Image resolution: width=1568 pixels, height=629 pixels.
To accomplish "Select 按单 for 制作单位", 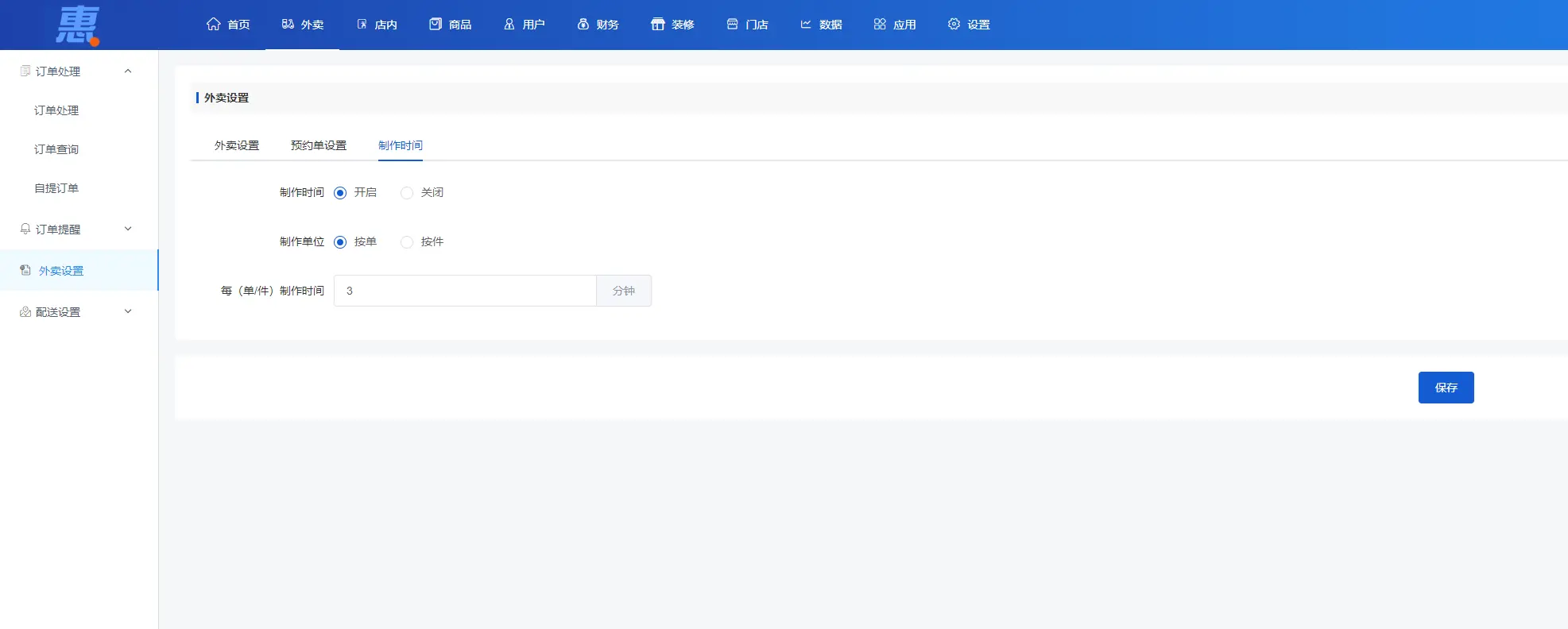I will click(x=340, y=242).
